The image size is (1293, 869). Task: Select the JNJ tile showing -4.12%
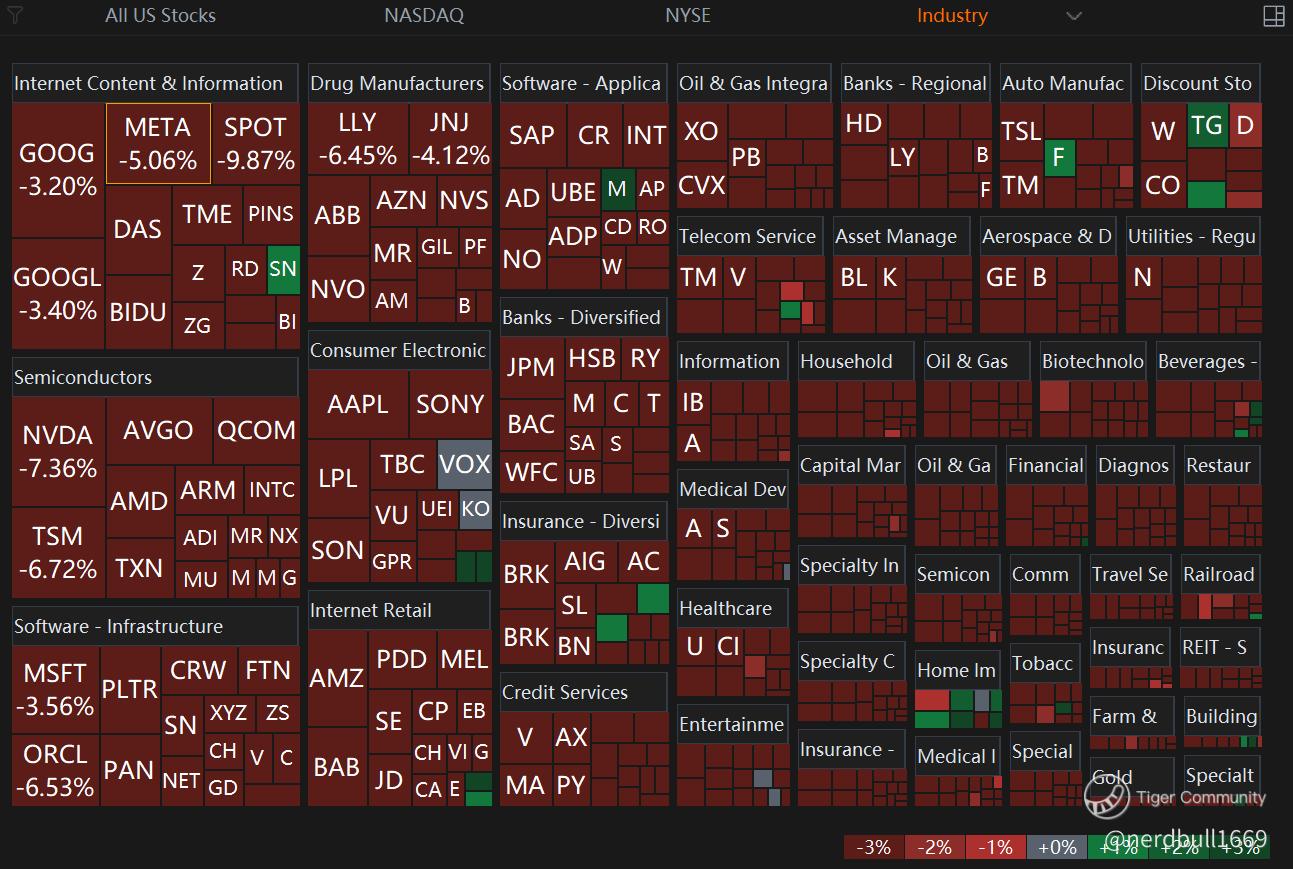pyautogui.click(x=450, y=139)
